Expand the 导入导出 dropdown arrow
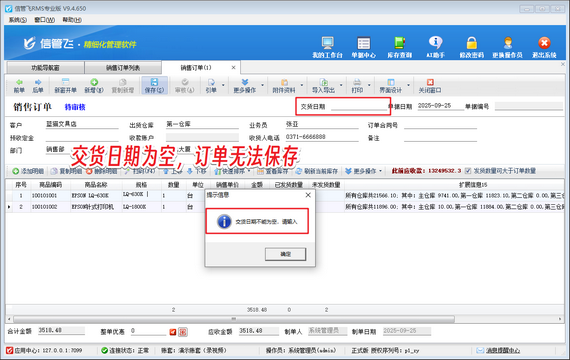Screen dimensions: 570x360 tap(341, 85)
